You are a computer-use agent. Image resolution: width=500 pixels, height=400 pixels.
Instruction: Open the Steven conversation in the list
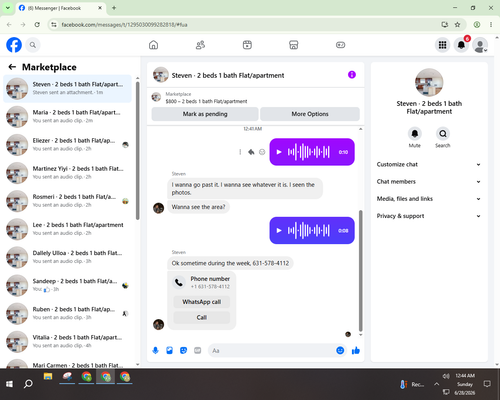click(67, 89)
